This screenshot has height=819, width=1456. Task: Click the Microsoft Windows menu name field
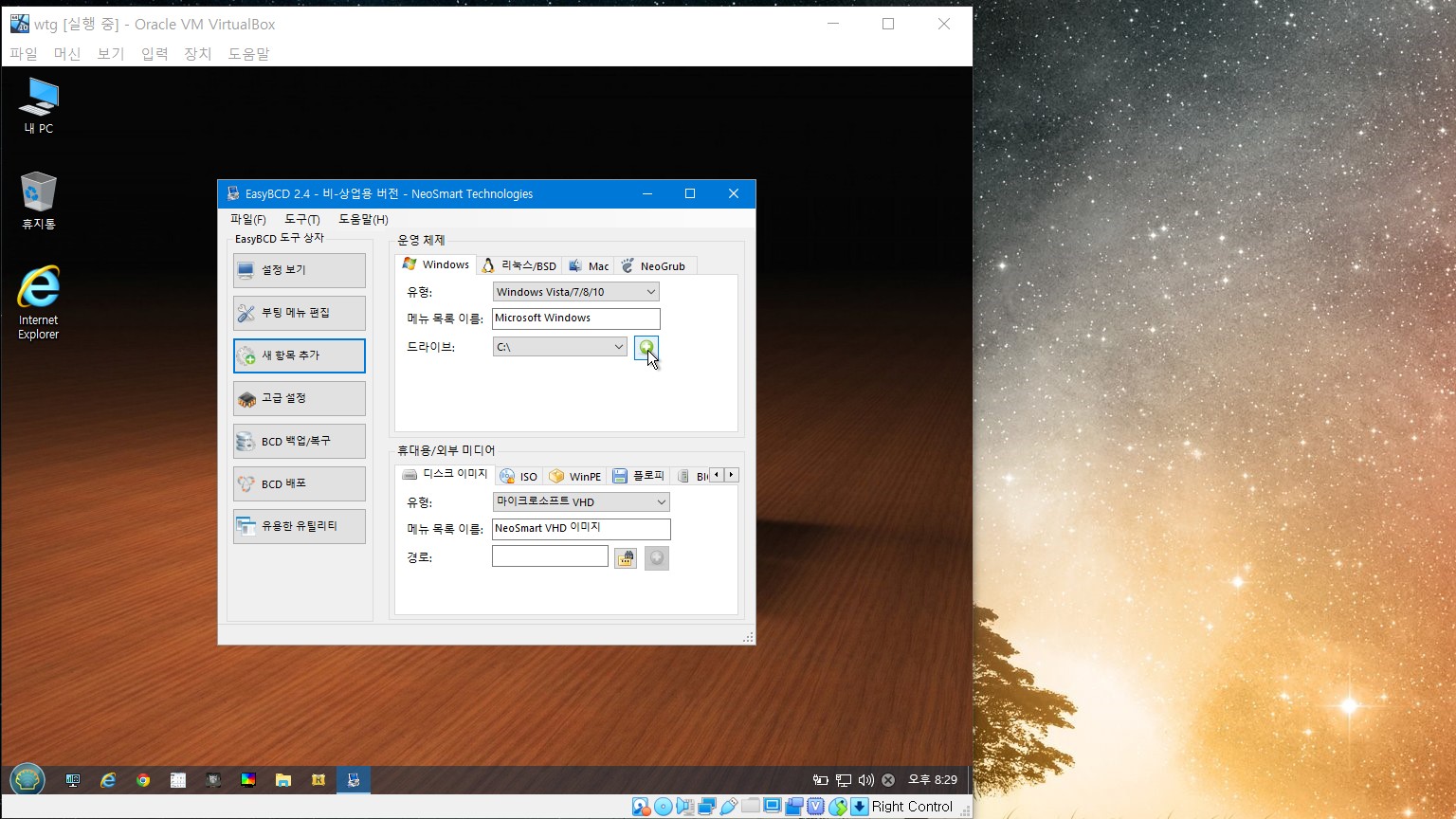coord(575,318)
